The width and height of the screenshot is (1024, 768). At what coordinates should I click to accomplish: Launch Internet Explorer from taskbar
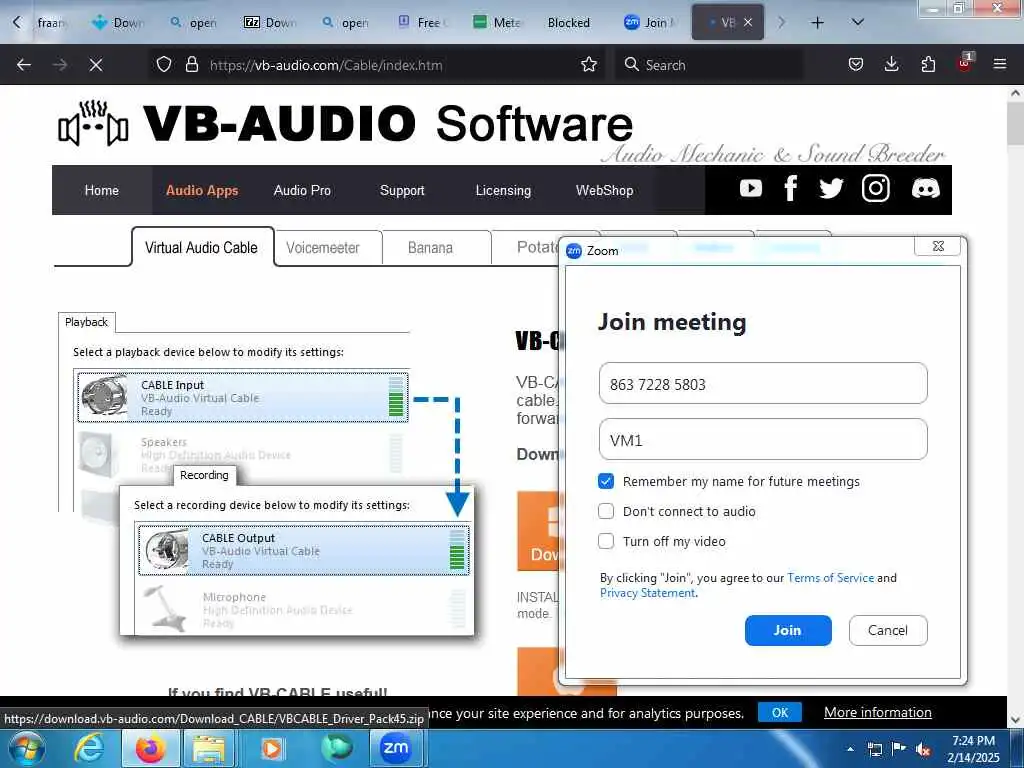(x=88, y=748)
